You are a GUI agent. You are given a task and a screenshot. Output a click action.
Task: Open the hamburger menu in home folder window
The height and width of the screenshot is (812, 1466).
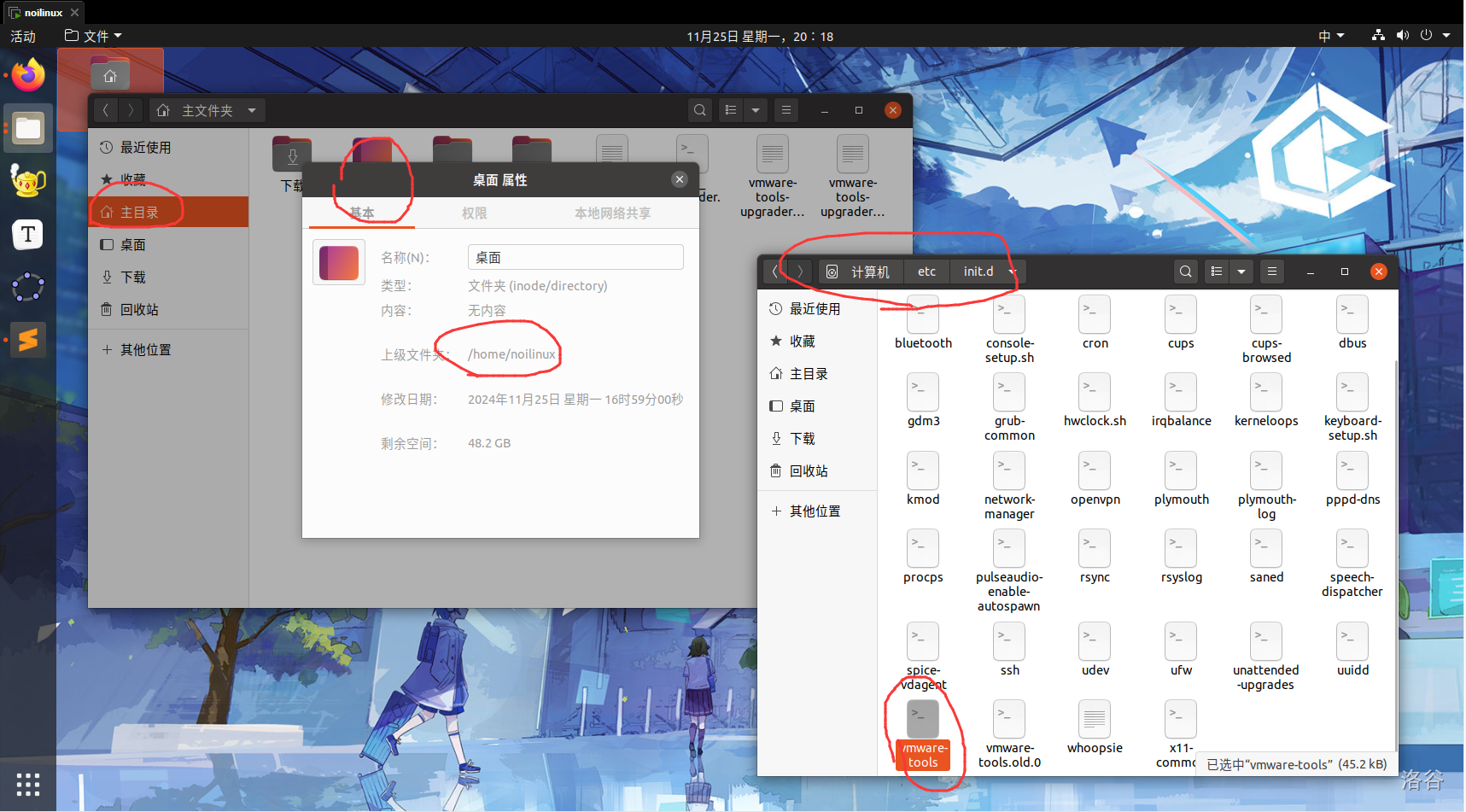[786, 110]
